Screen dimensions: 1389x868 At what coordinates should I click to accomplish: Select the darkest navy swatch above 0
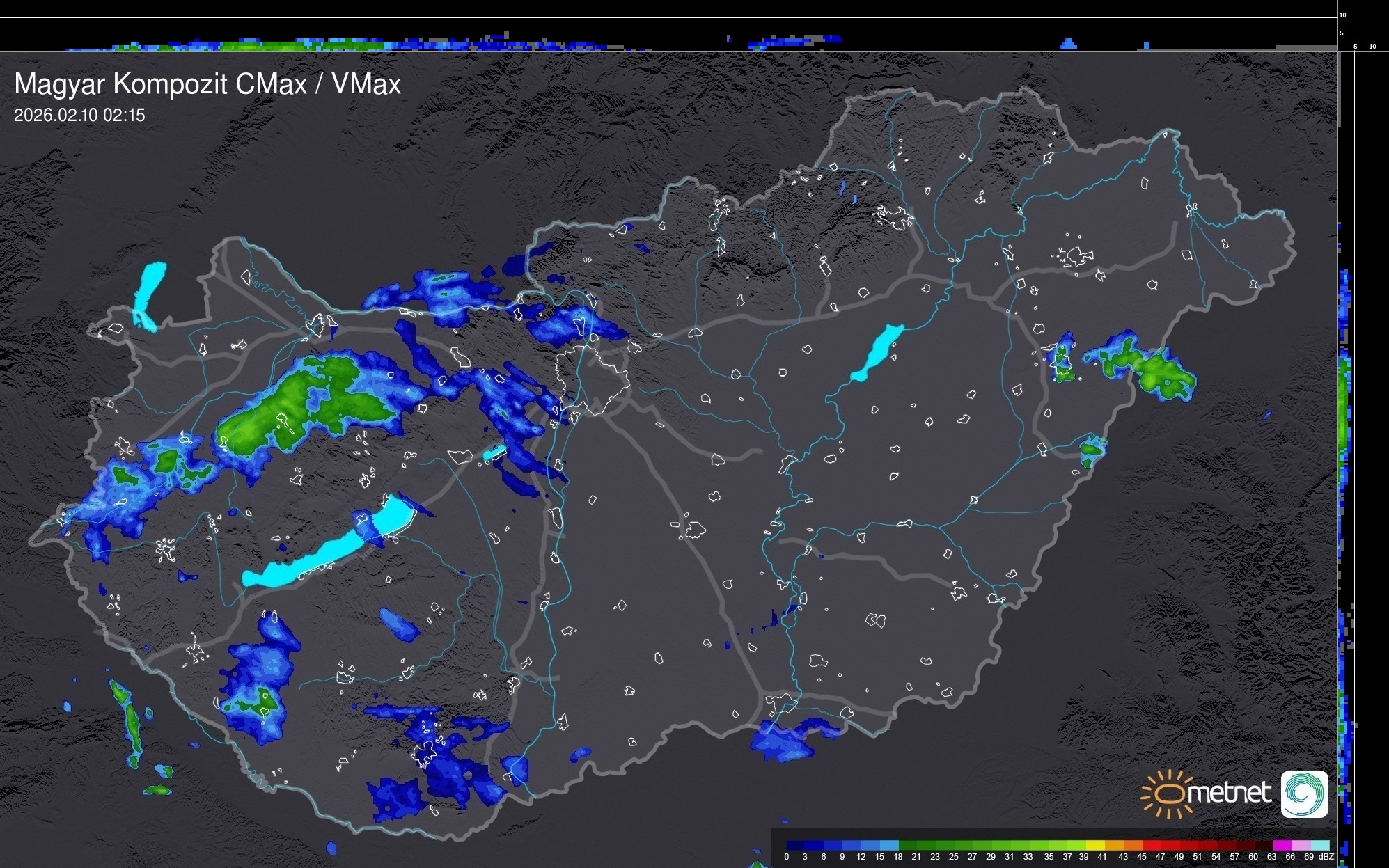[x=795, y=846]
